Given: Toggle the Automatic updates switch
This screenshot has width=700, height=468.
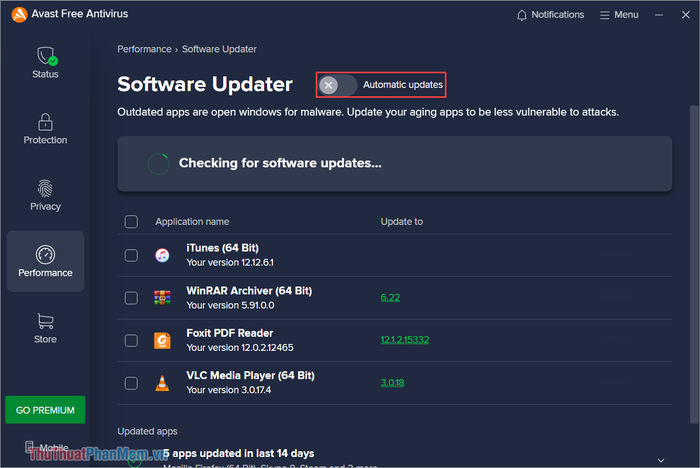Looking at the screenshot, I should (338, 85).
